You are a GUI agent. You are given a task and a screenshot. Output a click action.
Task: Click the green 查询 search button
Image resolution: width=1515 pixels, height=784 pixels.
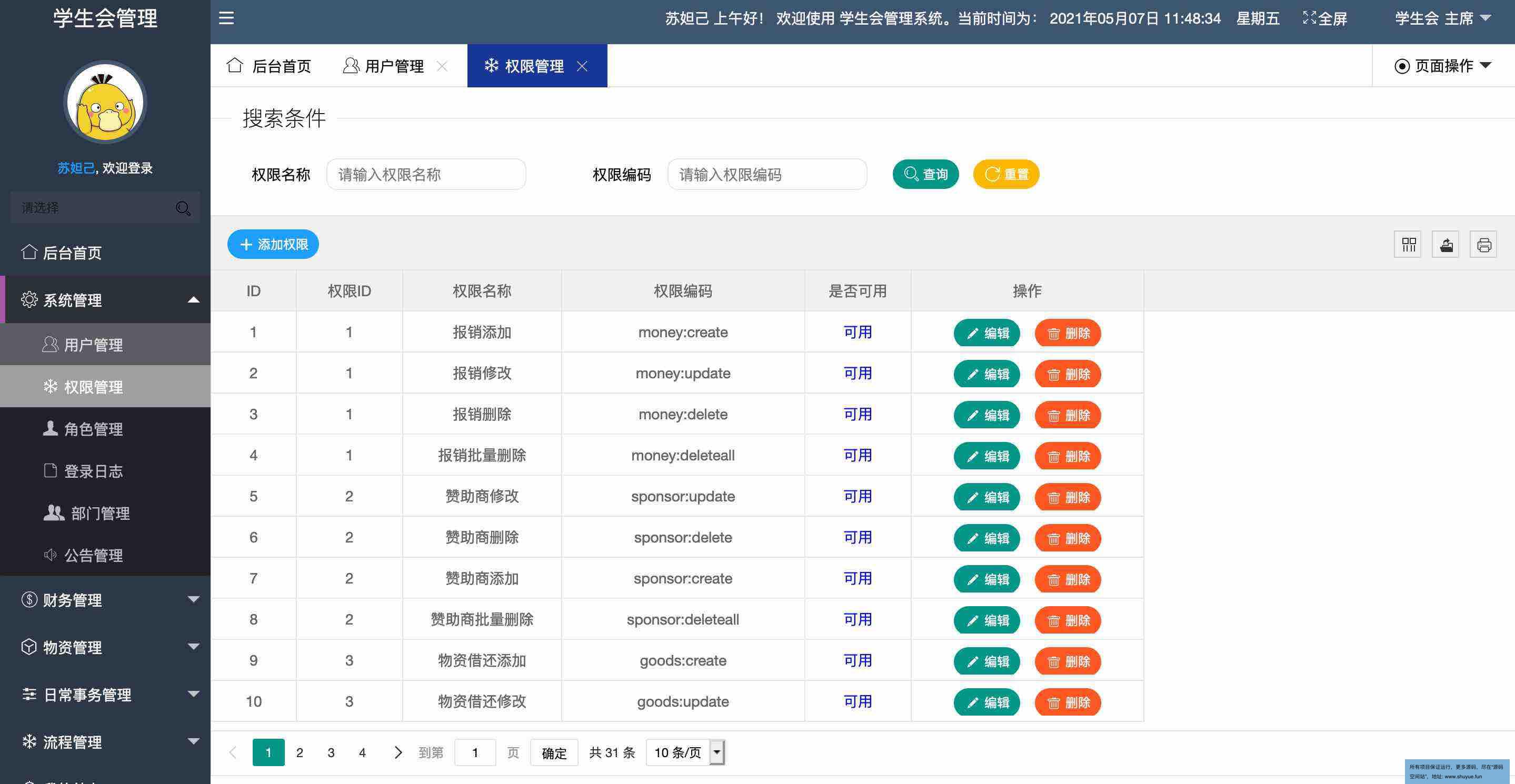(926, 175)
